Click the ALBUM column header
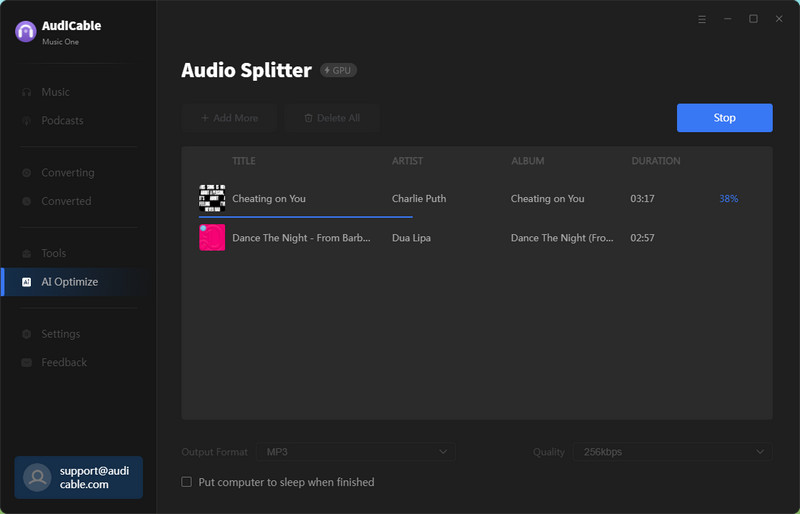The image size is (800, 514). tap(528, 161)
